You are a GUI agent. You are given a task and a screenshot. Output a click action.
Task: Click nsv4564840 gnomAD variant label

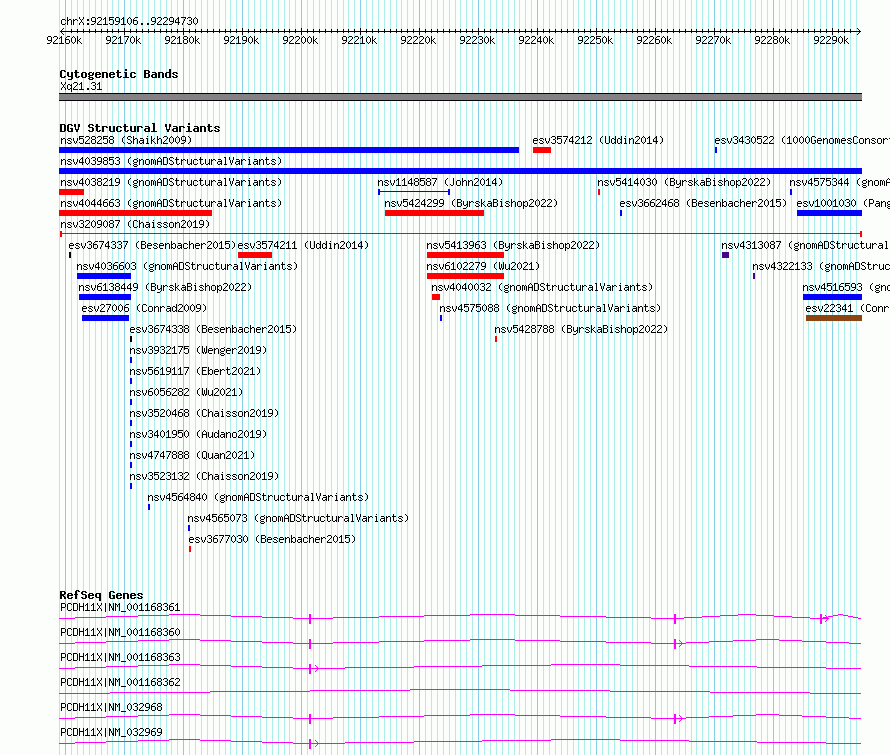[x=258, y=497]
